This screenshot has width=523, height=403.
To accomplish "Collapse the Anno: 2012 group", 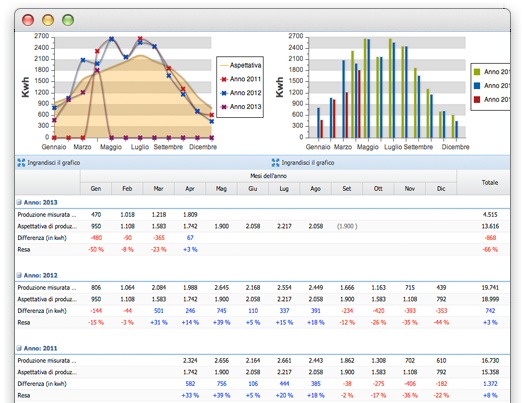I will pyautogui.click(x=19, y=275).
